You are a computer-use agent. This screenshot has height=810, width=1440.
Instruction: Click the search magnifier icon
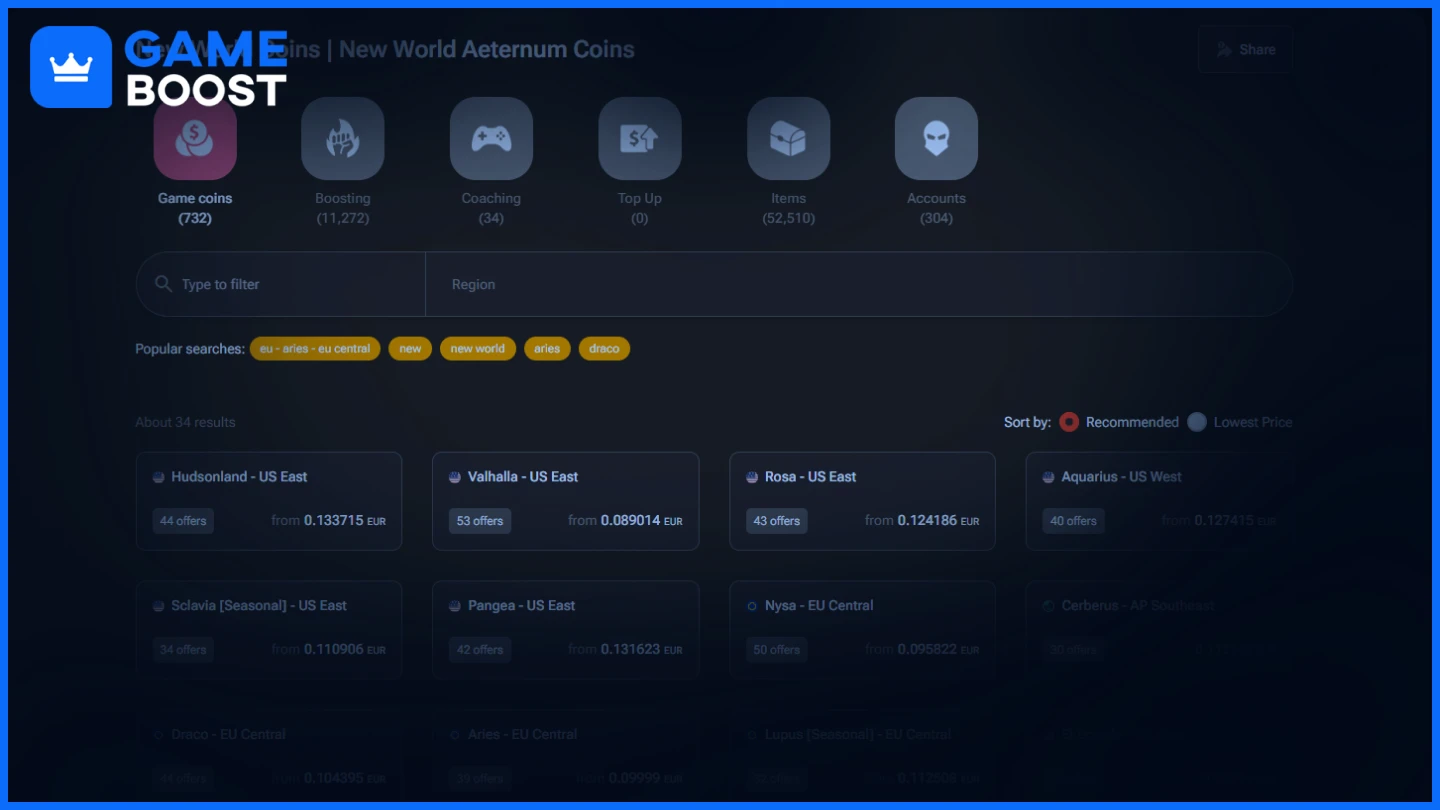[164, 284]
